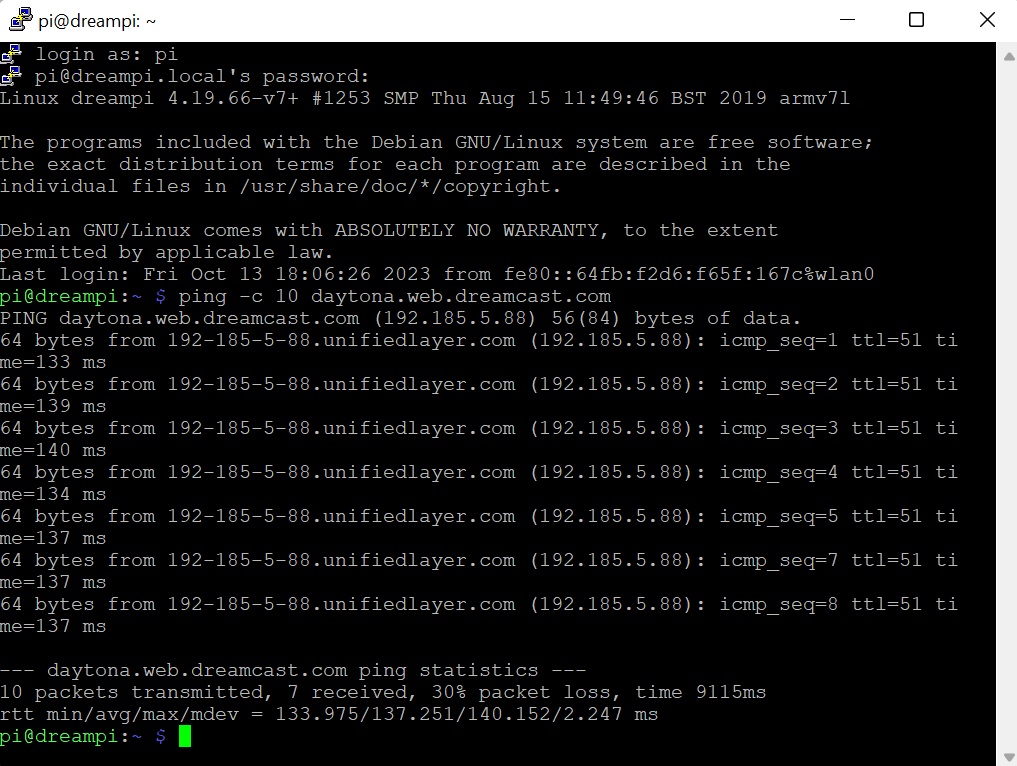Click the line with icmp_seq=2
This screenshot has height=766, width=1017.
click(479, 385)
